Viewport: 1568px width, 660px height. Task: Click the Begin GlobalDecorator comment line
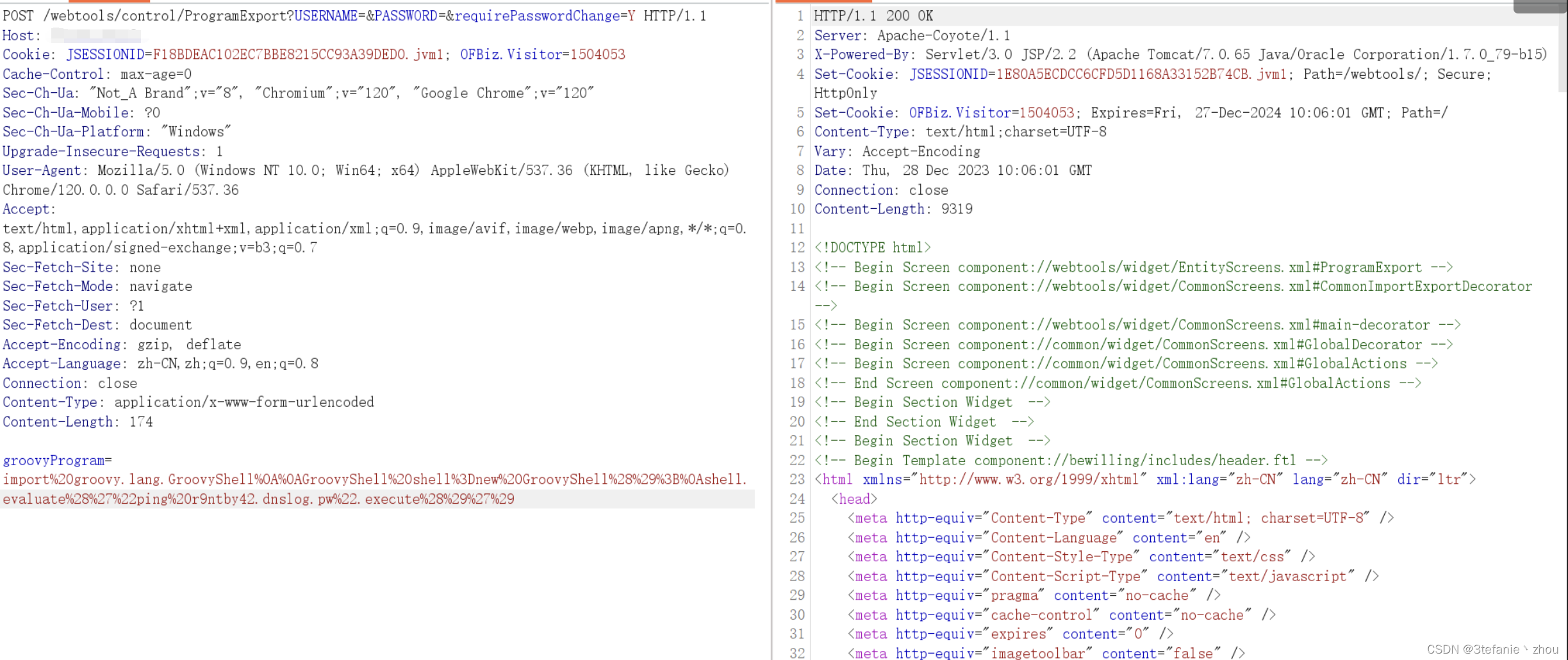(x=1133, y=345)
